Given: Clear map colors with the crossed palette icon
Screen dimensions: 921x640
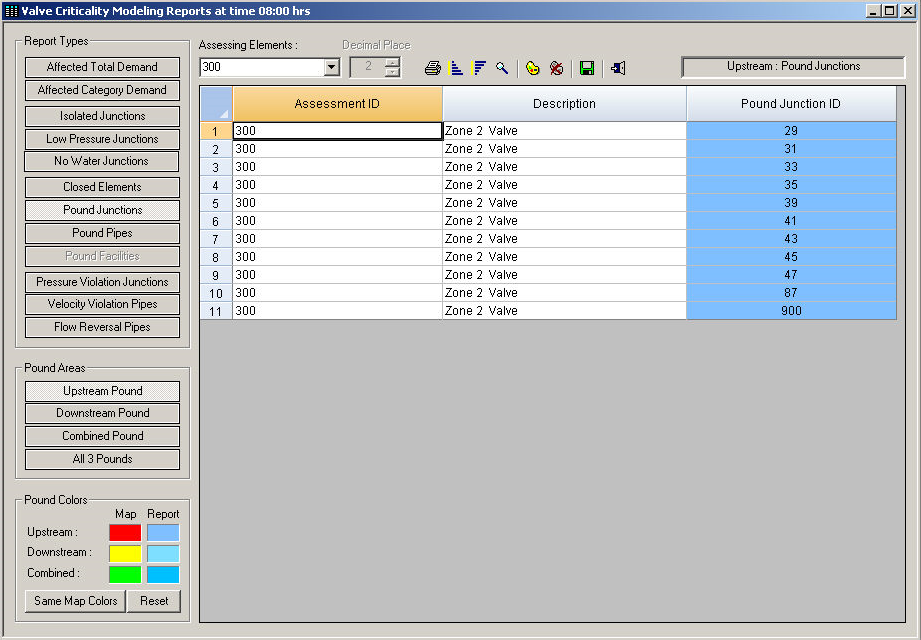Looking at the screenshot, I should pos(556,68).
